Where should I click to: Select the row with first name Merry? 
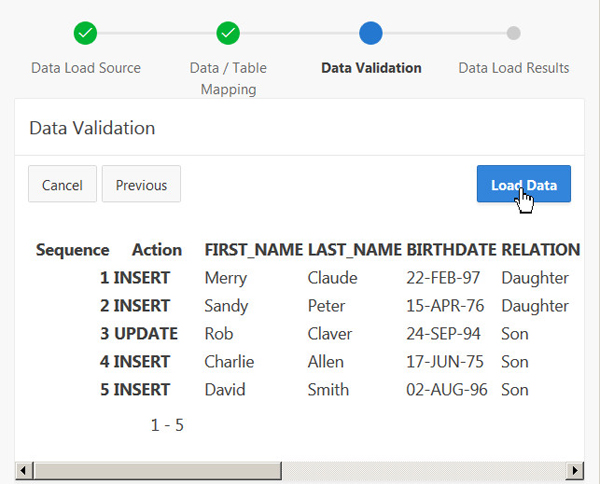pyautogui.click(x=225, y=278)
